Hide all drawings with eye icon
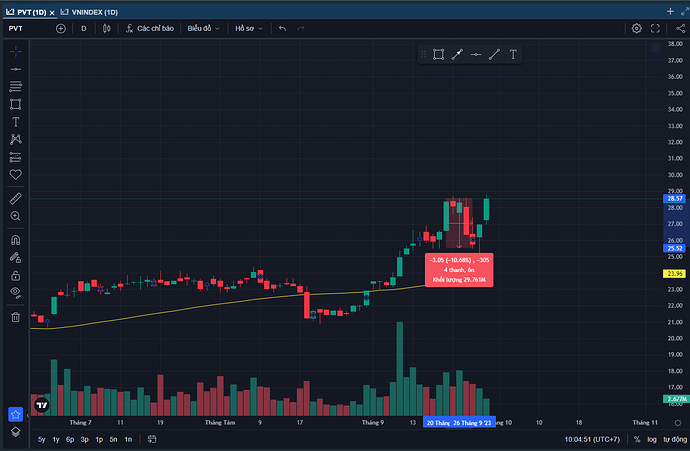 pos(15,293)
